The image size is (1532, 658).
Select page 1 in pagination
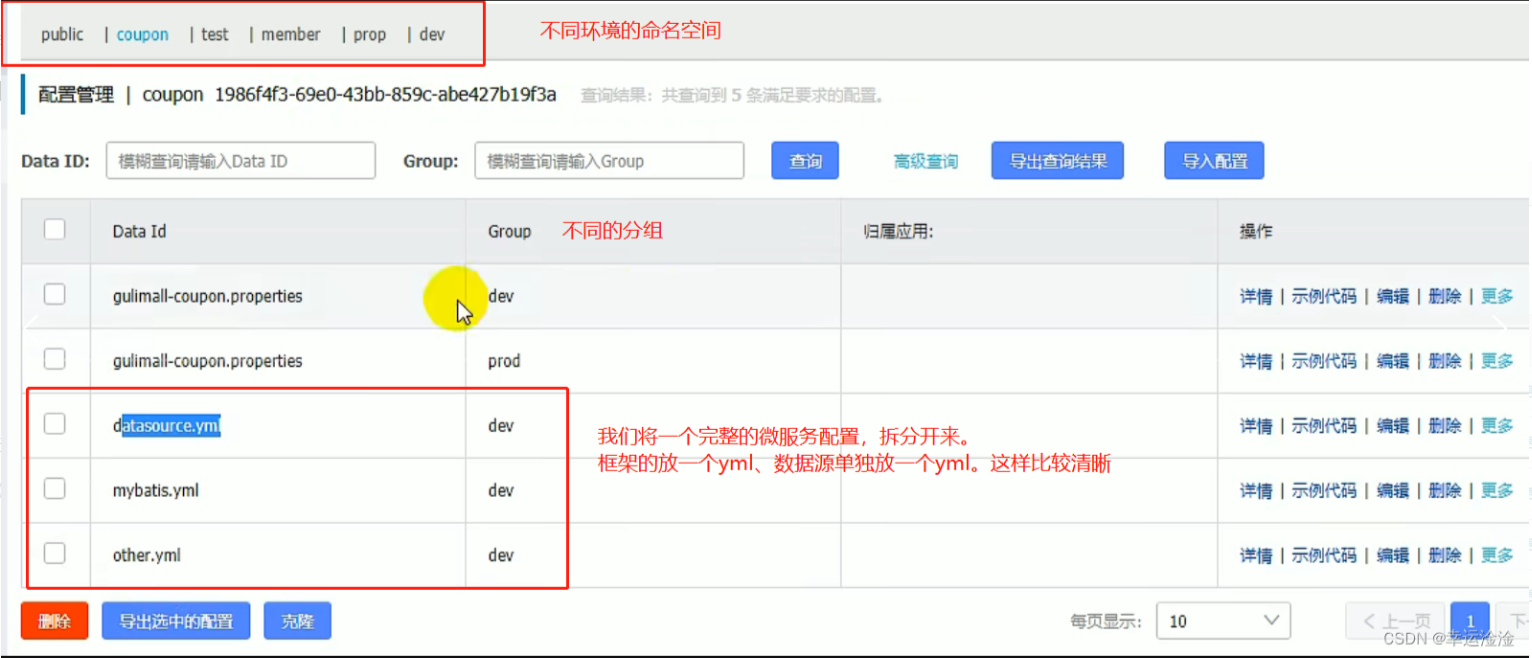pos(1470,621)
